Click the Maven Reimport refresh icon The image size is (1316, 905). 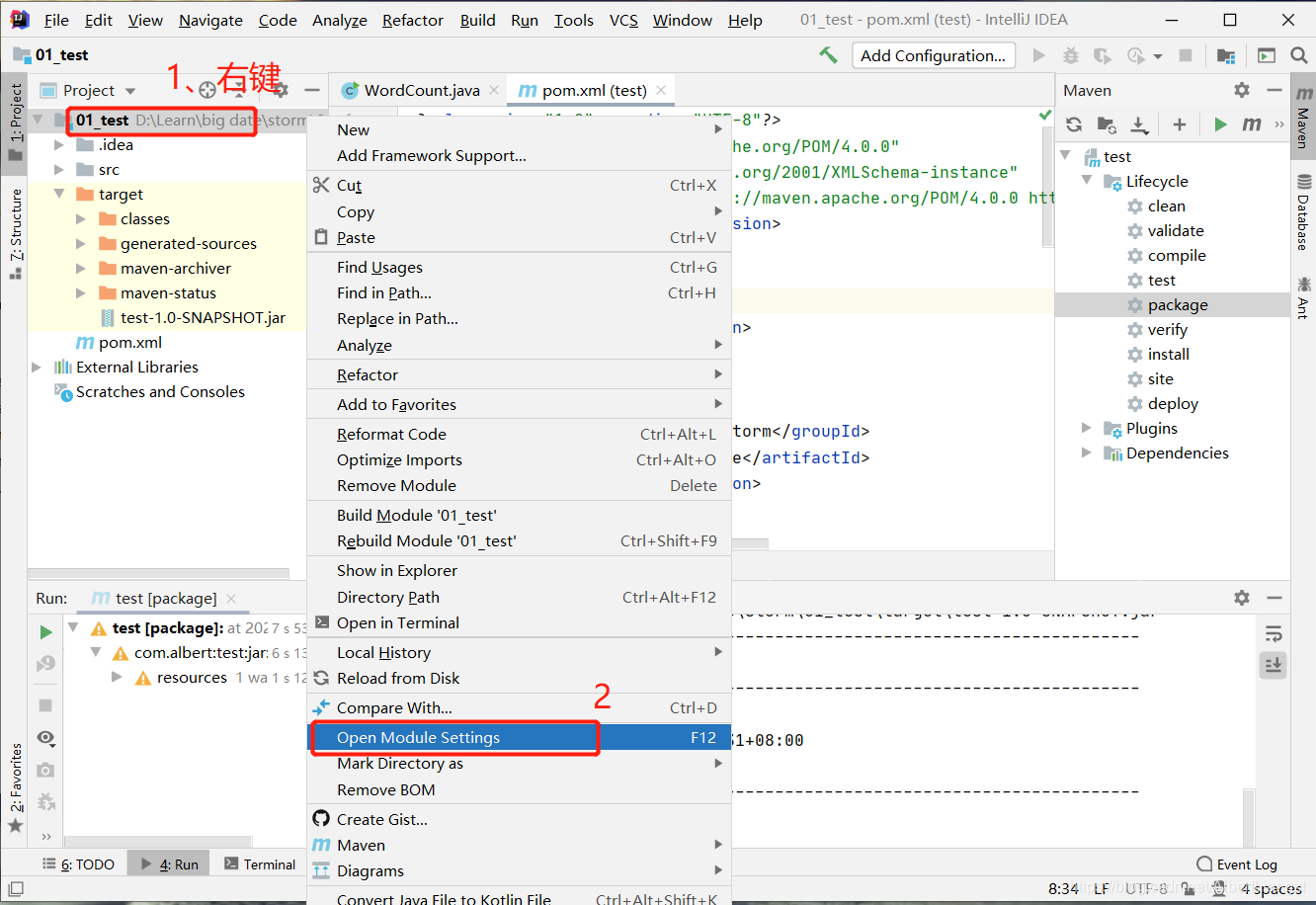point(1074,124)
